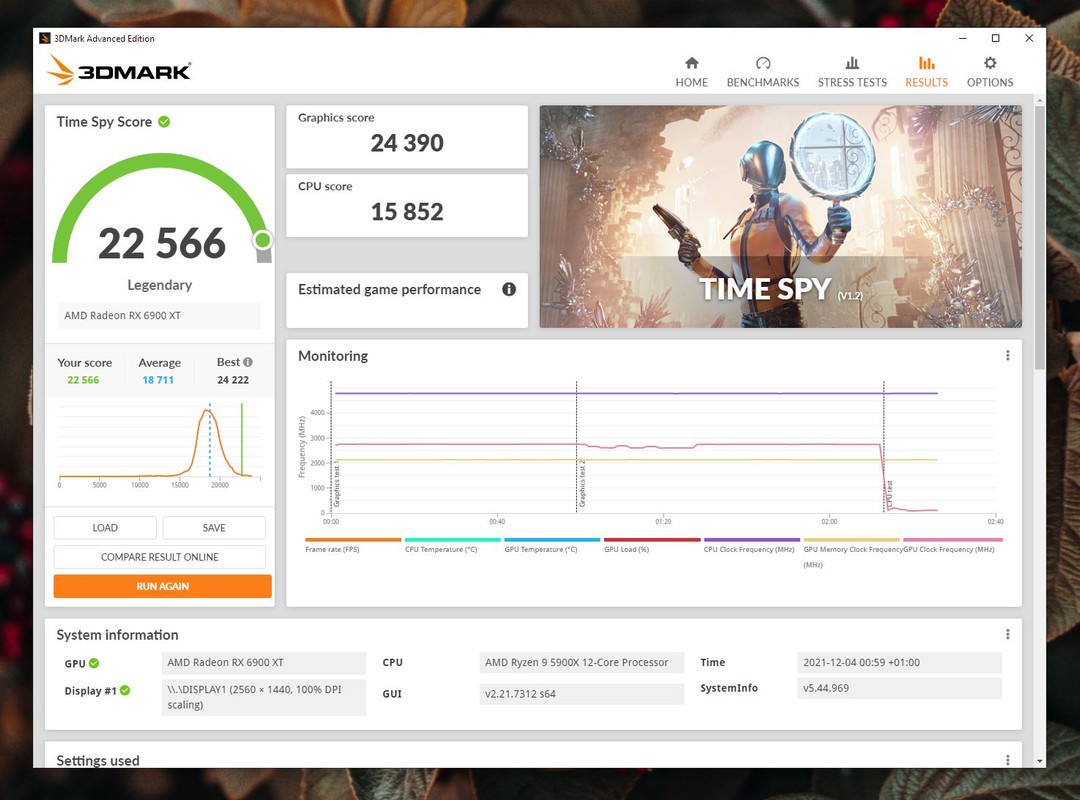This screenshot has width=1080, height=800.
Task: Click the green check next to Display #1
Action: (x=125, y=690)
